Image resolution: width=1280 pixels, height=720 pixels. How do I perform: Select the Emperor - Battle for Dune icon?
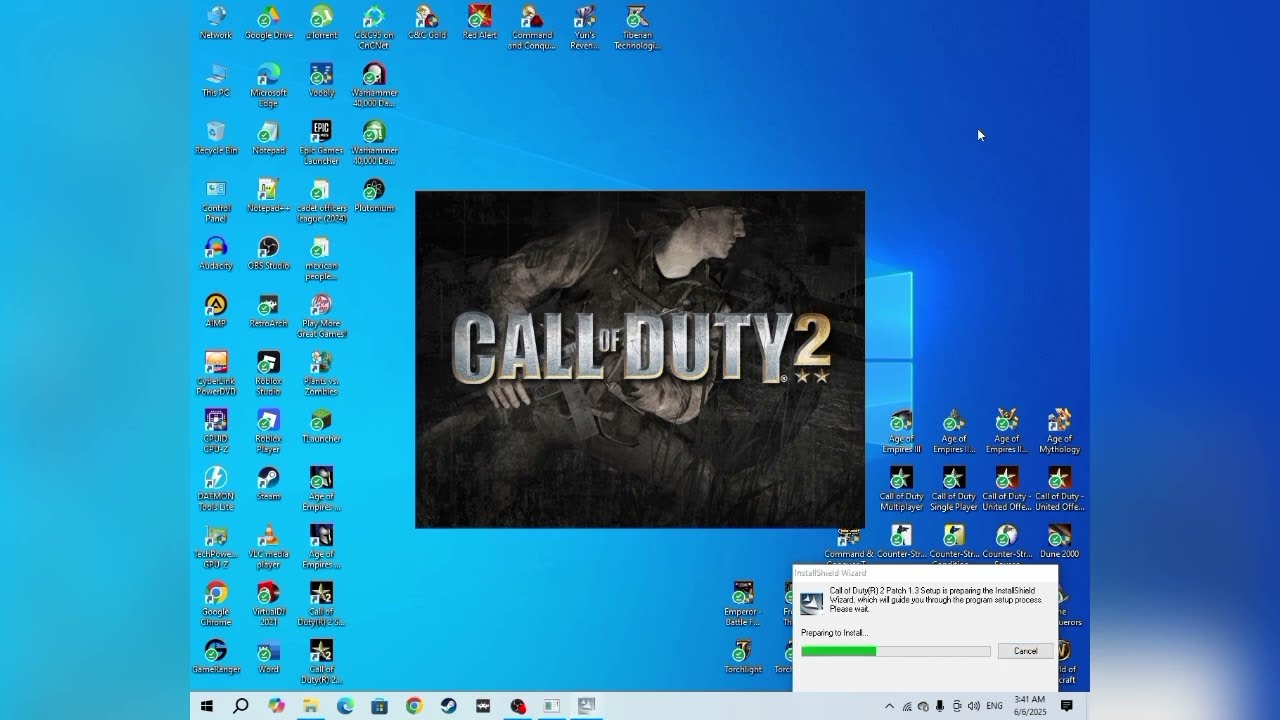[743, 605]
